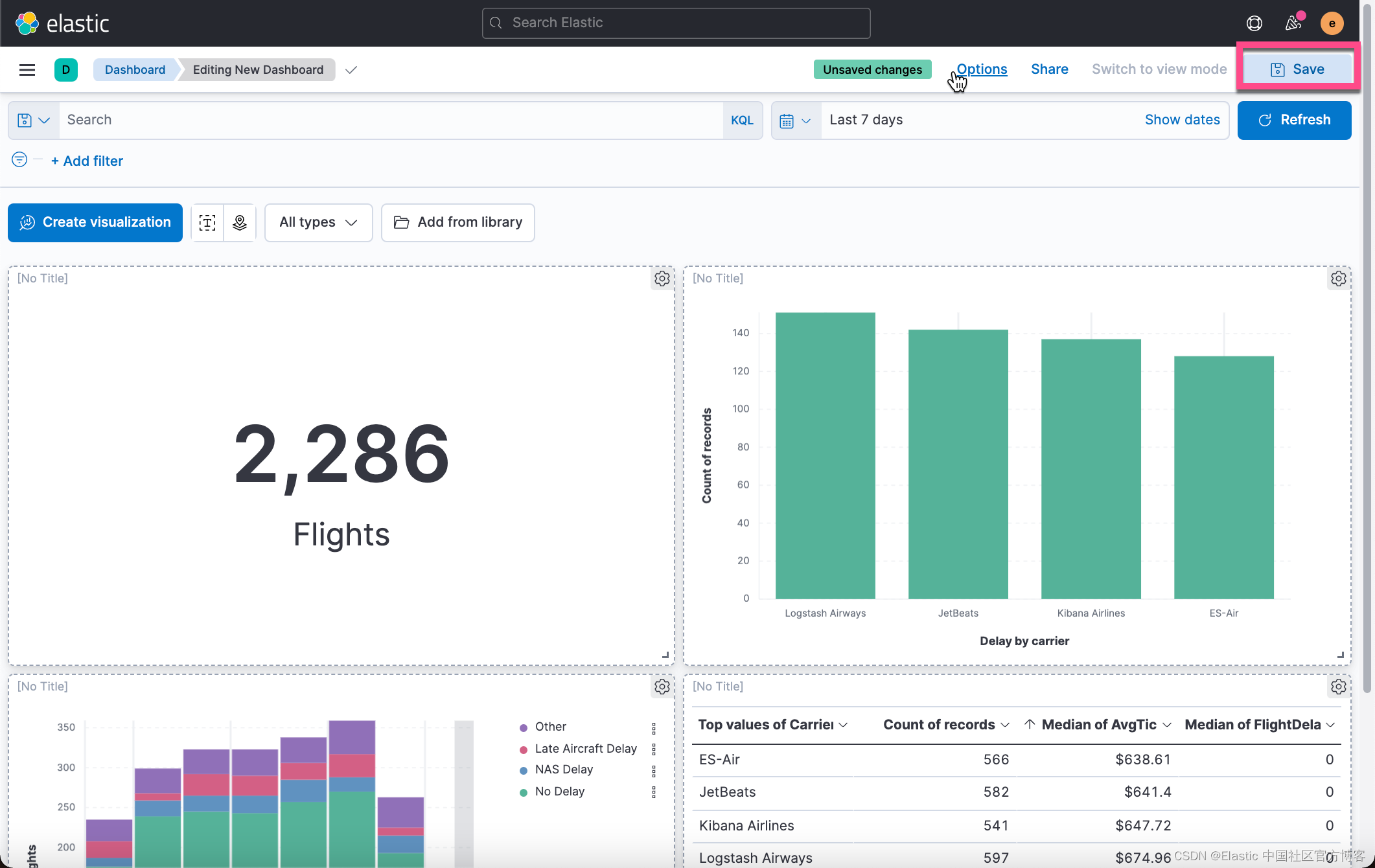Image resolution: width=1375 pixels, height=868 pixels.
Task: Click the user avatar 'e'
Action: click(x=1332, y=23)
